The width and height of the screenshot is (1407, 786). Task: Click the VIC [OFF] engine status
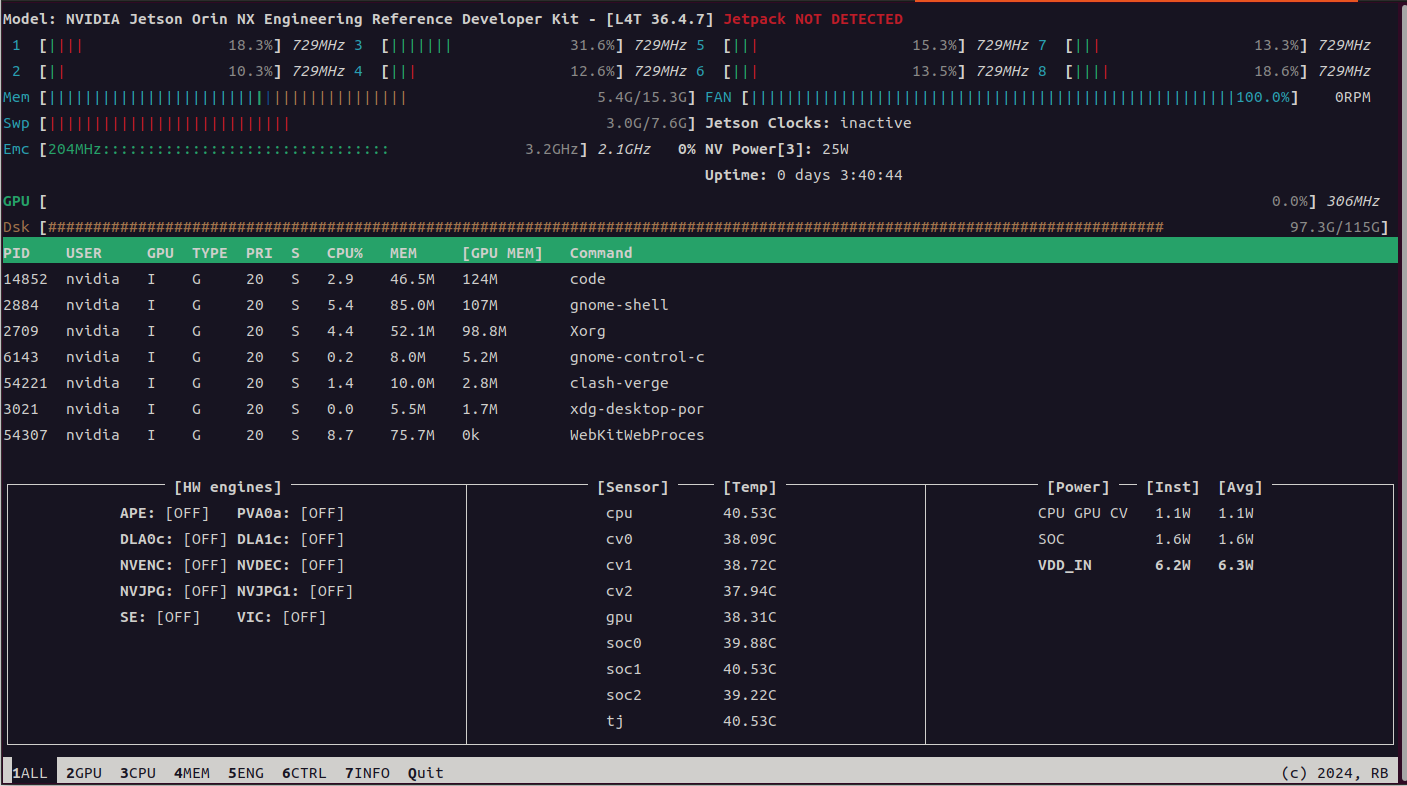[282, 617]
